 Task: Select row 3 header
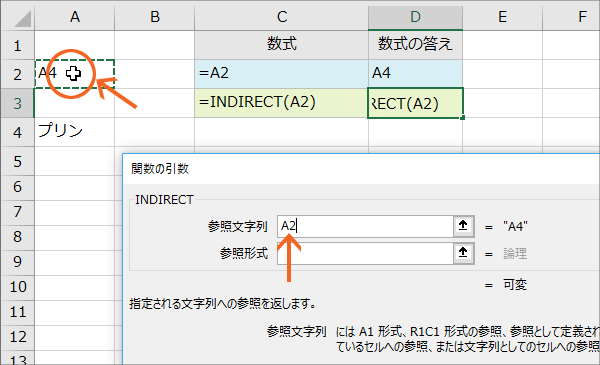coord(17,103)
